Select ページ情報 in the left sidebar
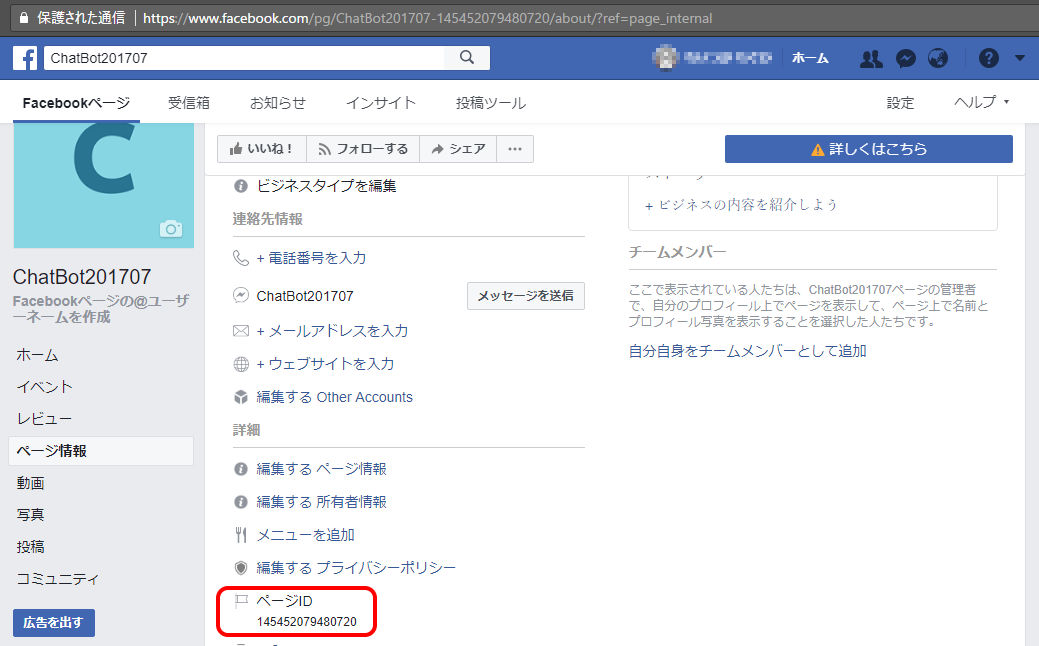1039x646 pixels. pos(101,451)
